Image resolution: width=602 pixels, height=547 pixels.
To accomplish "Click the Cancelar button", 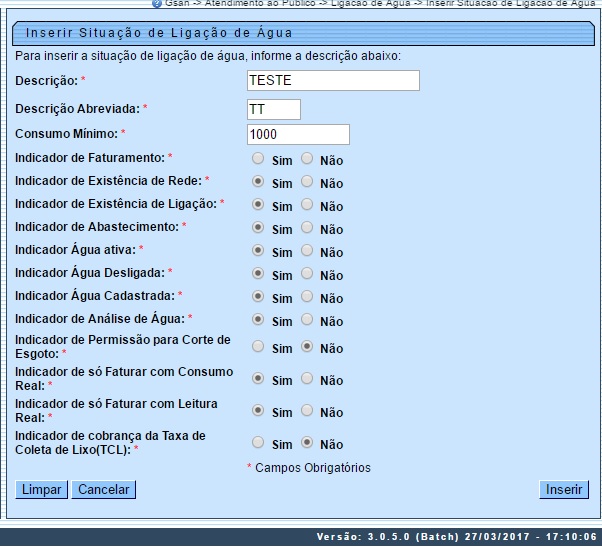I will point(104,490).
